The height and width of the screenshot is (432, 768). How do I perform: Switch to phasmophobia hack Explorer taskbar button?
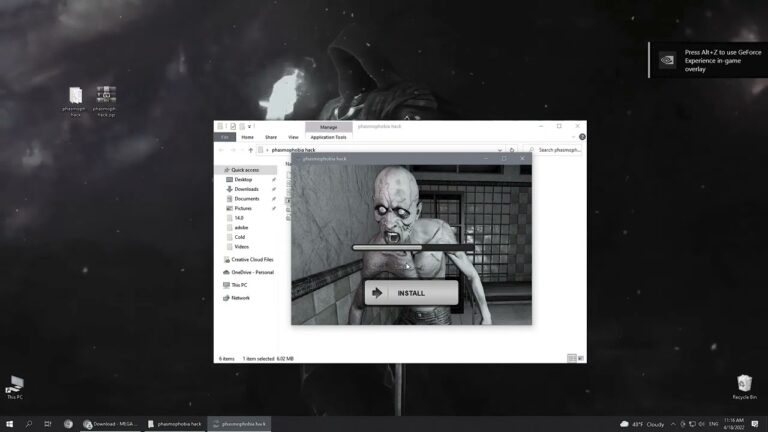click(x=175, y=424)
